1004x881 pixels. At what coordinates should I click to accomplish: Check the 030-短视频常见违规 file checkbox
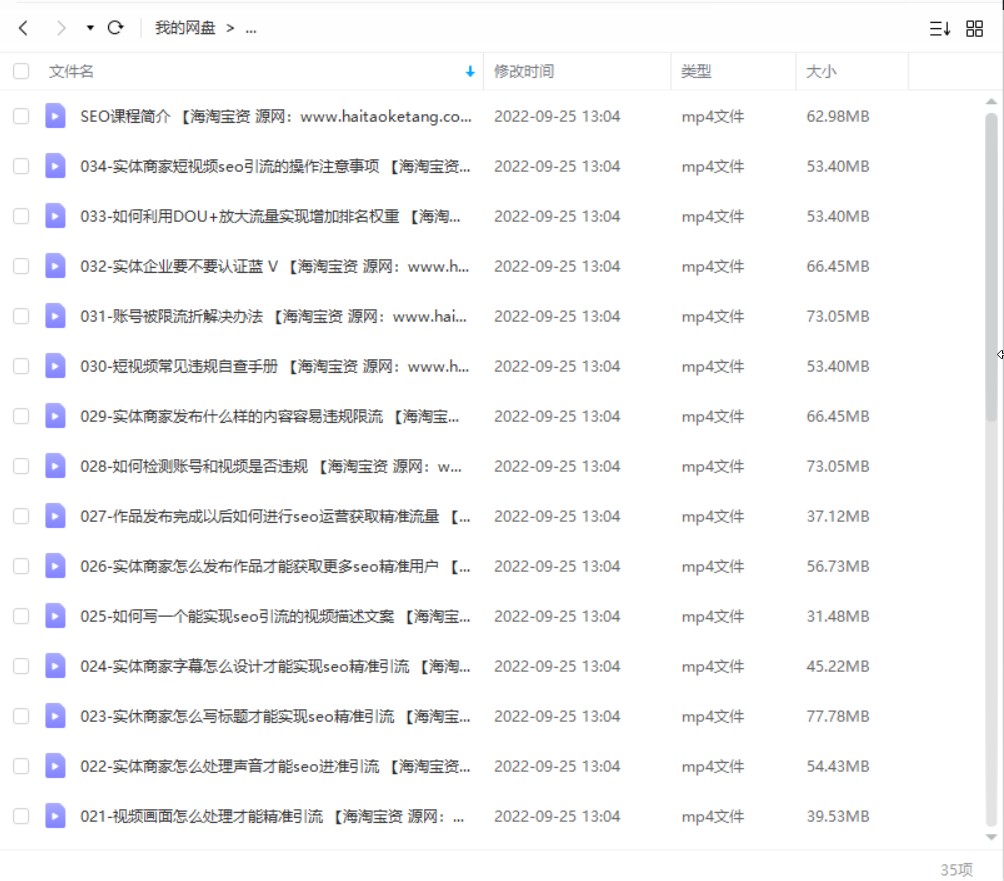pyautogui.click(x=21, y=366)
